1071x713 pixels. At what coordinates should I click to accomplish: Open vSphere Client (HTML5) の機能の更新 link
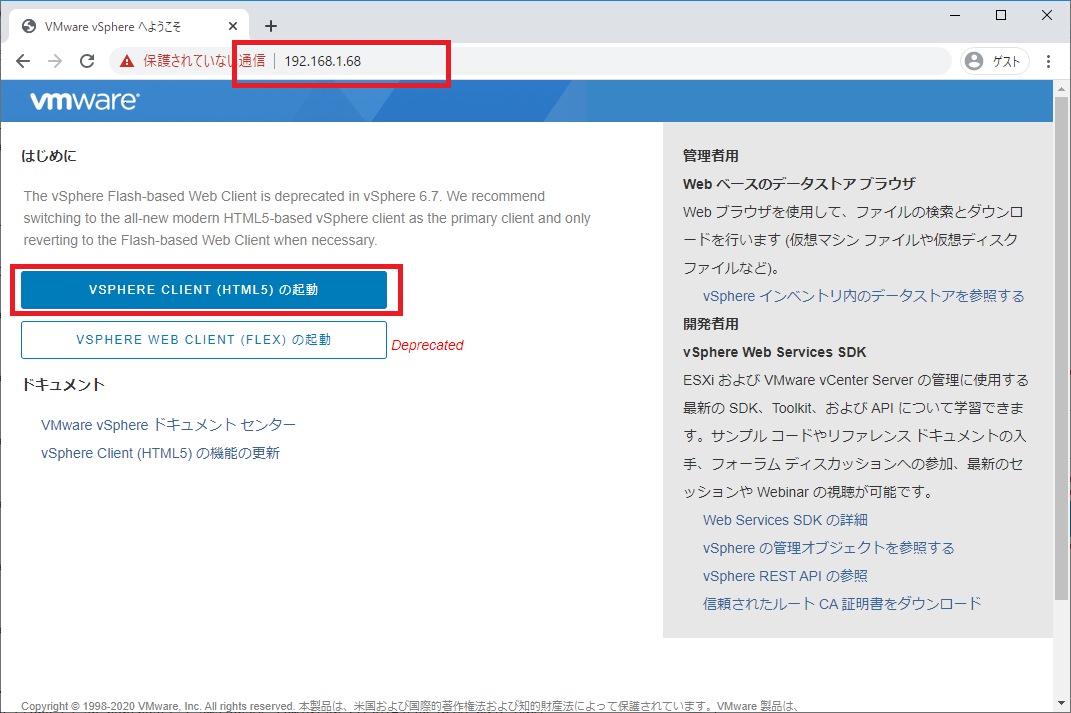coord(161,453)
